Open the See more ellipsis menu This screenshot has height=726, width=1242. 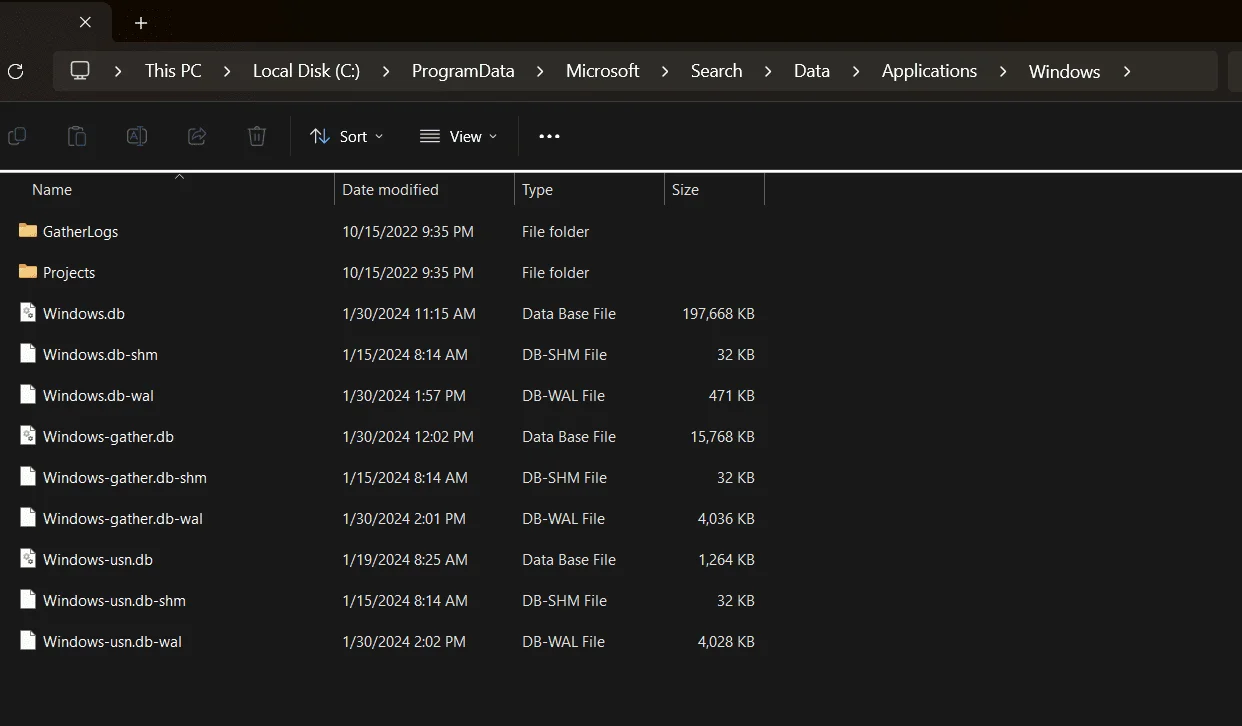tap(549, 136)
